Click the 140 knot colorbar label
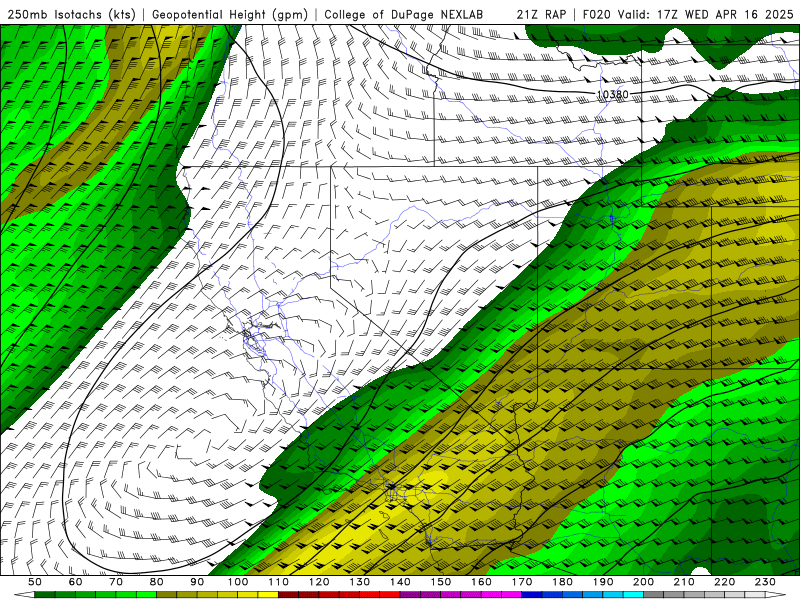The height and width of the screenshot is (600, 800). click(401, 582)
